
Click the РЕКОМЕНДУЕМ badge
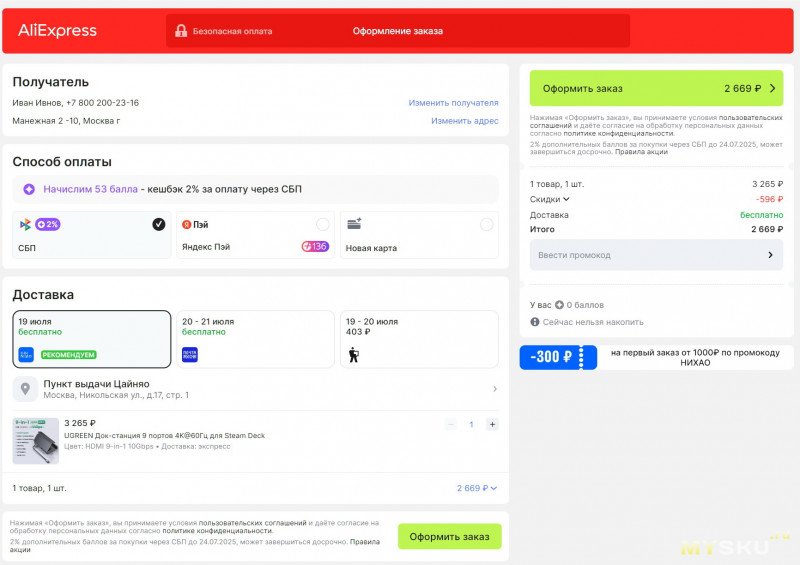(69, 355)
